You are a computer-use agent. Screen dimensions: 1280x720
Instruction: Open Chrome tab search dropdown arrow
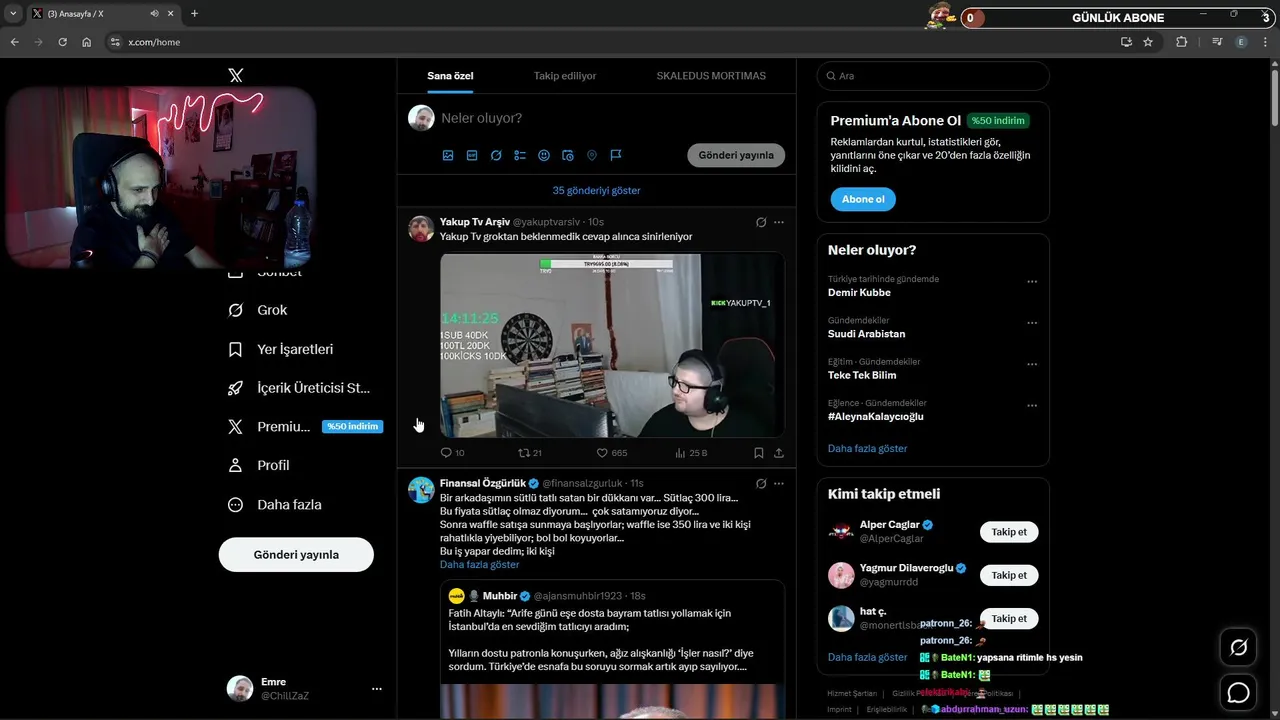[x=13, y=14]
